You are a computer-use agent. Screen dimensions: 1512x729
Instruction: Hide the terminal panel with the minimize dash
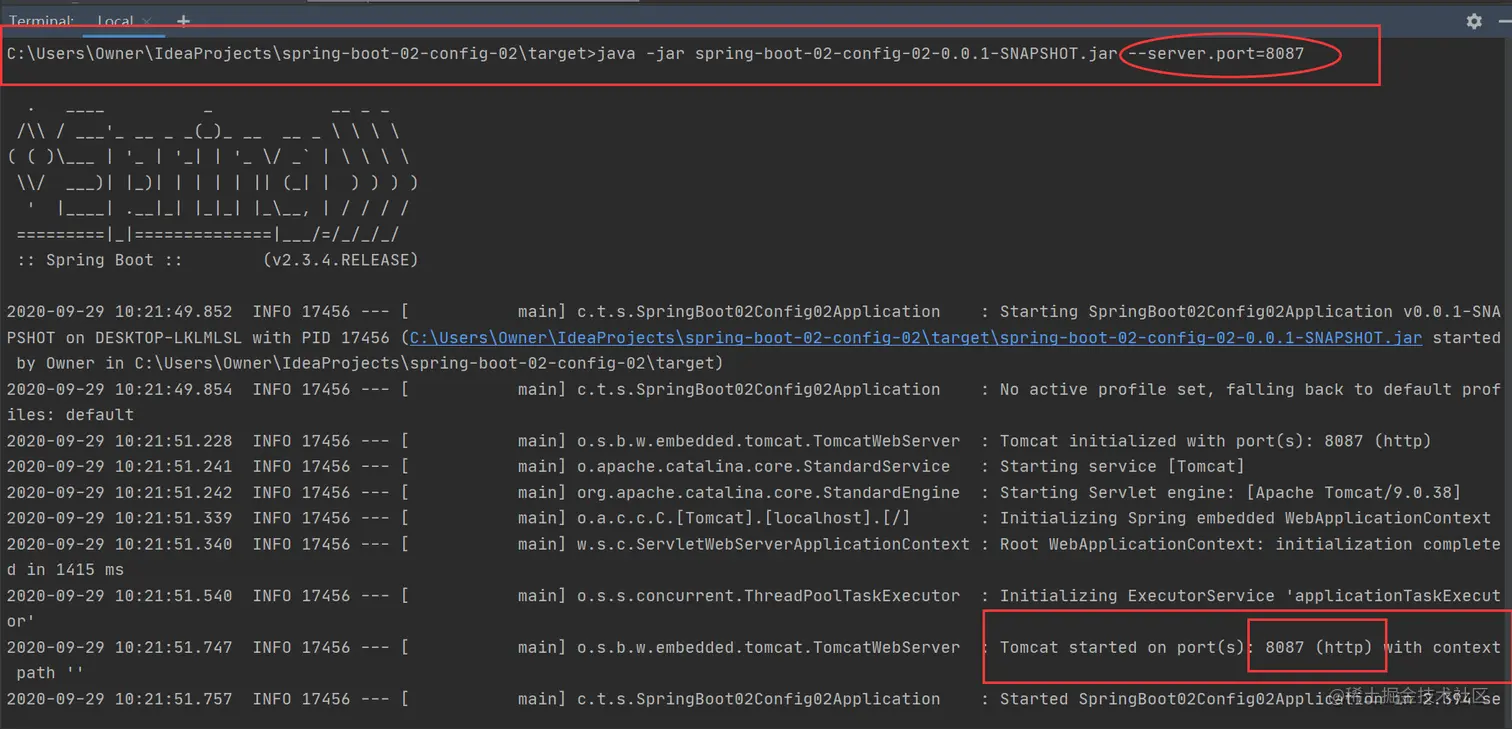[x=1503, y=20]
